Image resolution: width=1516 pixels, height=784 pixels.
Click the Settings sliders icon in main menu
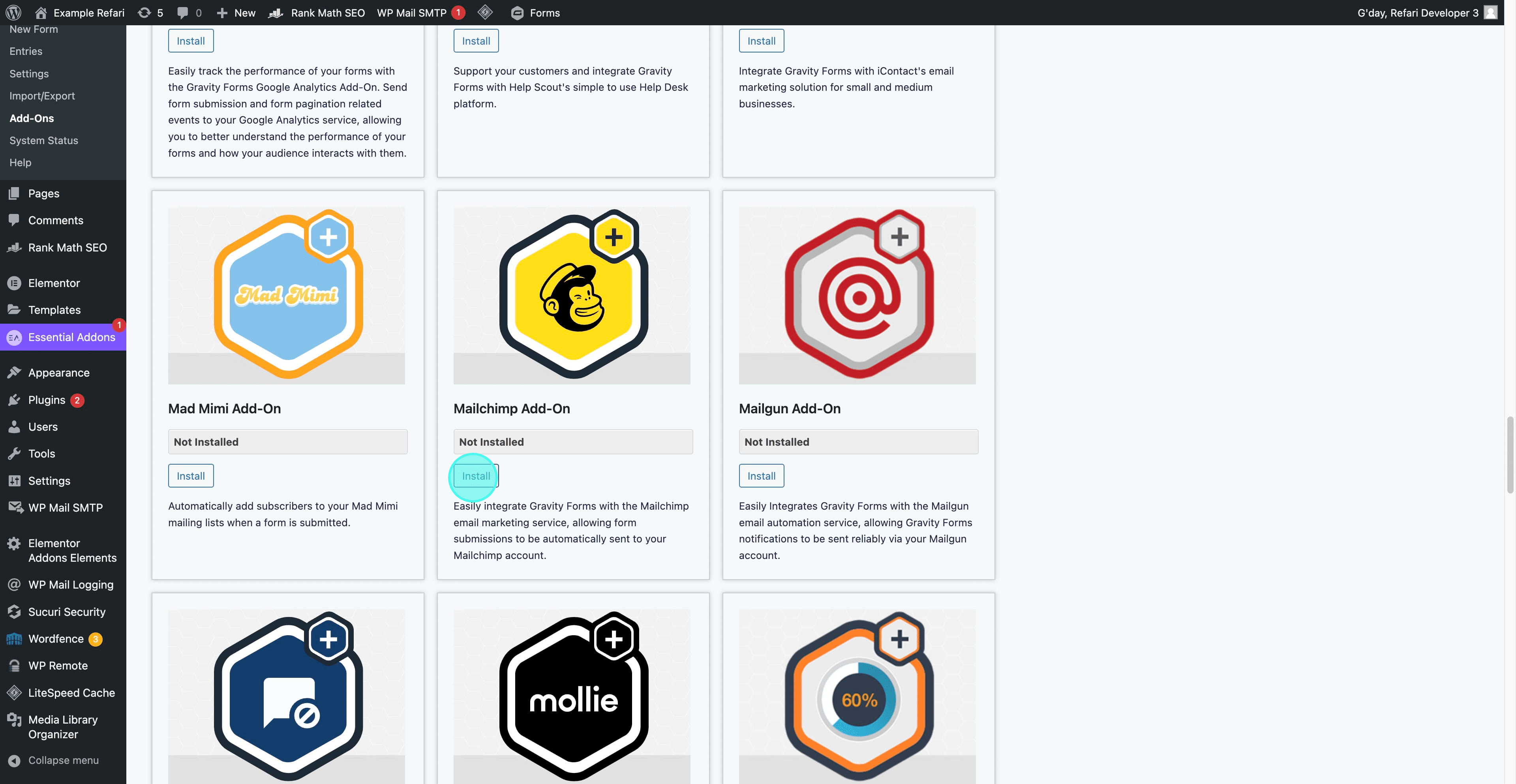click(14, 481)
